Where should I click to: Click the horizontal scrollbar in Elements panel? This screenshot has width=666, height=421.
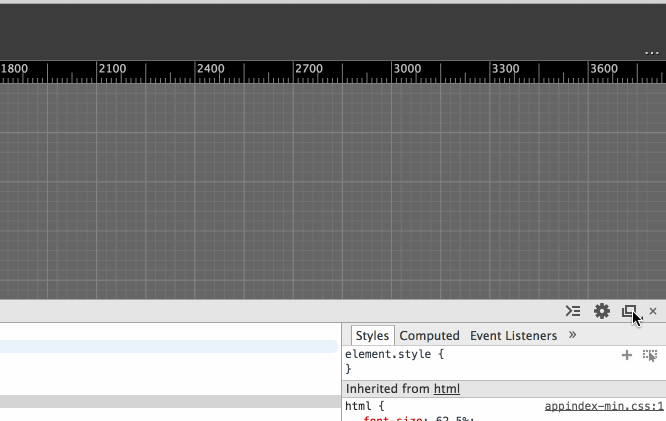pos(168,401)
